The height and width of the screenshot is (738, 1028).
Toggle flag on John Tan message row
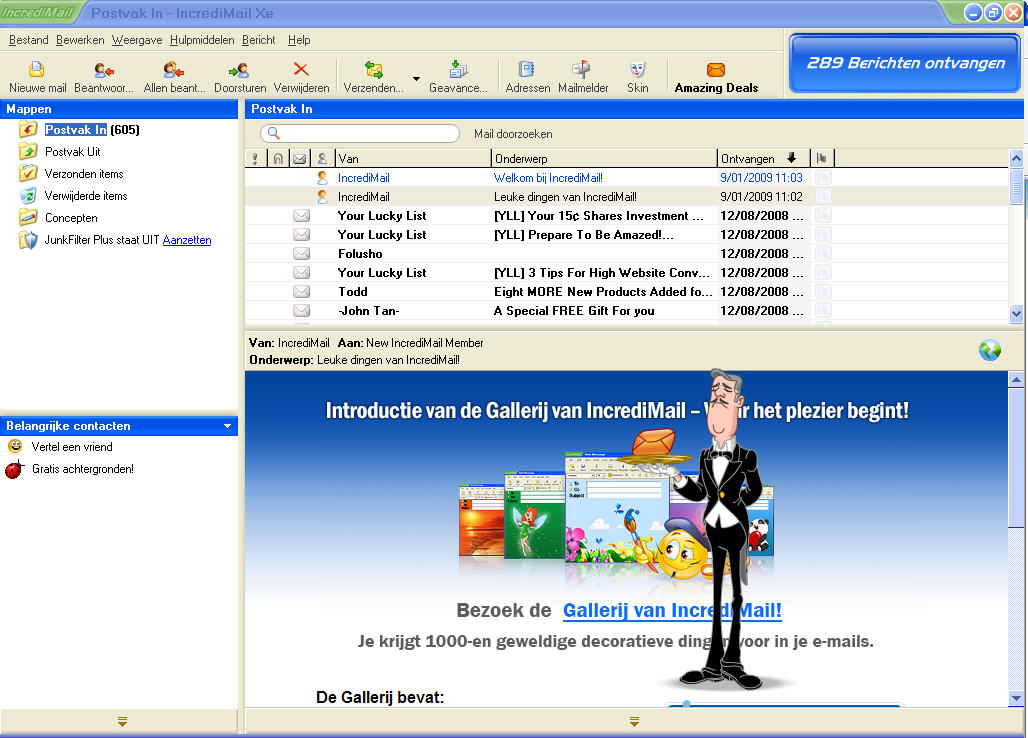pos(822,310)
